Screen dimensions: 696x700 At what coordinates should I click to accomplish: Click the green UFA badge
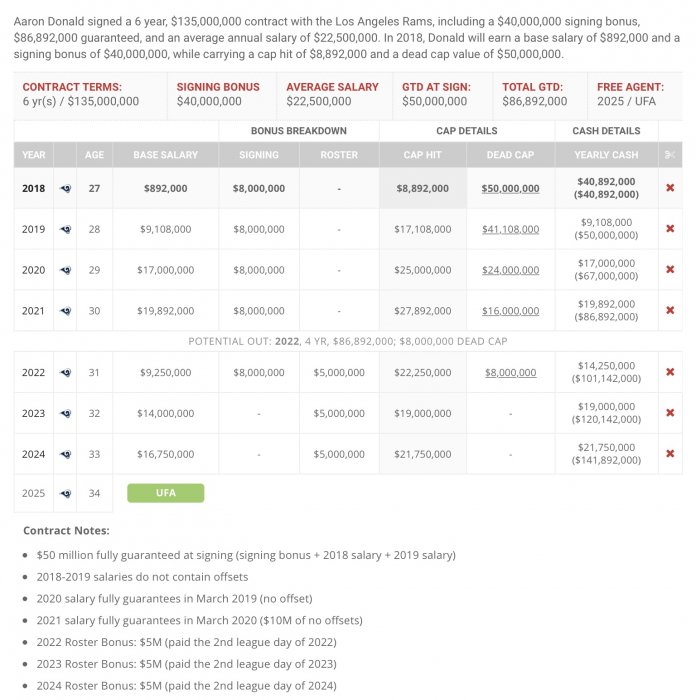pos(165,493)
